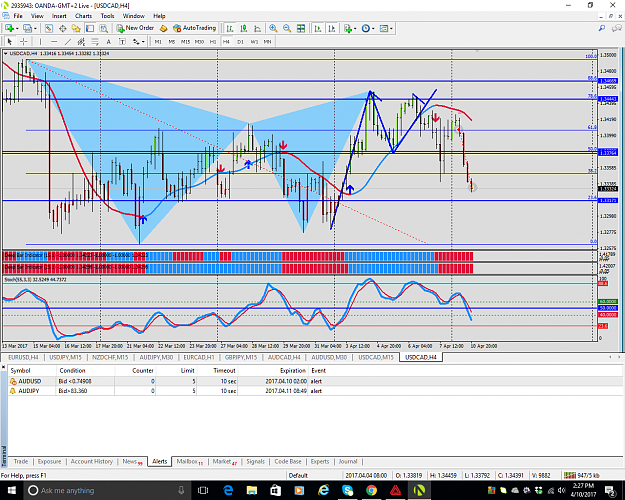Open the Tools menu

(x=107, y=16)
